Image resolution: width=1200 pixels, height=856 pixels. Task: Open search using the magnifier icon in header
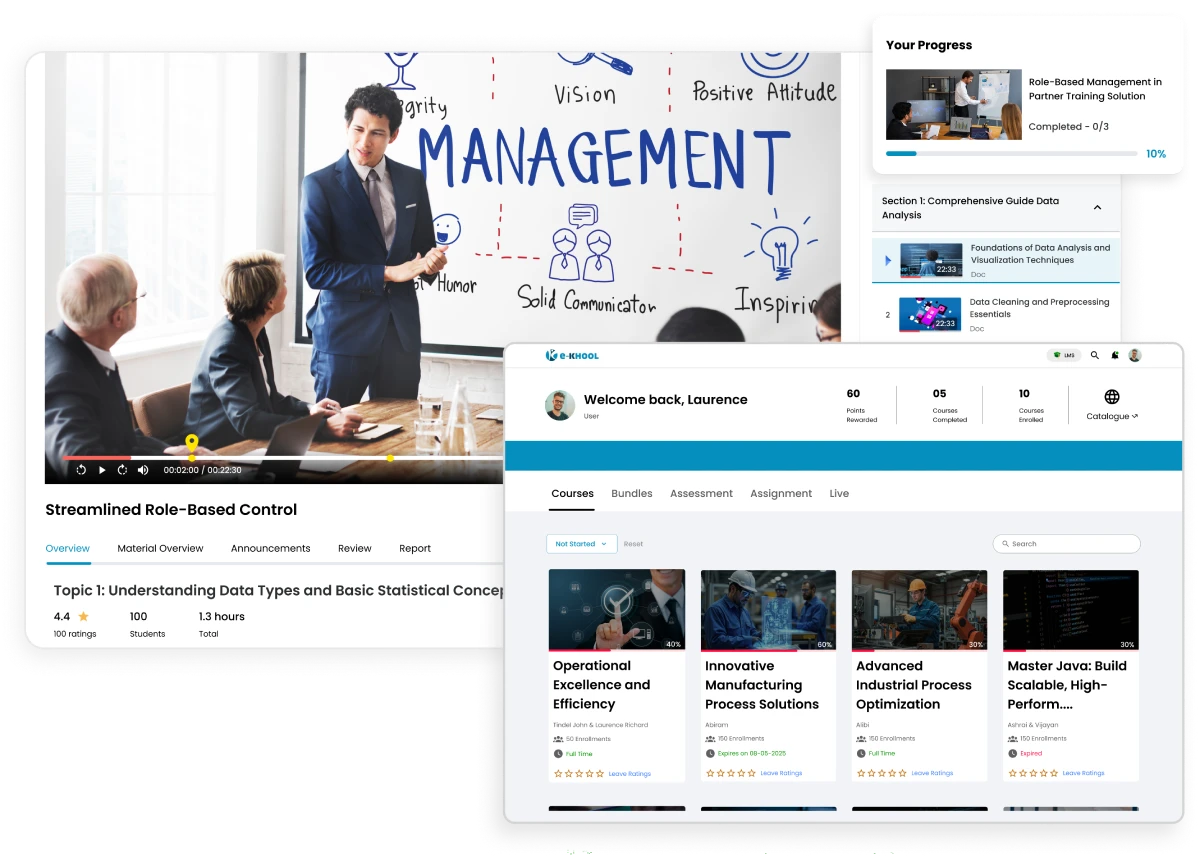click(x=1094, y=355)
